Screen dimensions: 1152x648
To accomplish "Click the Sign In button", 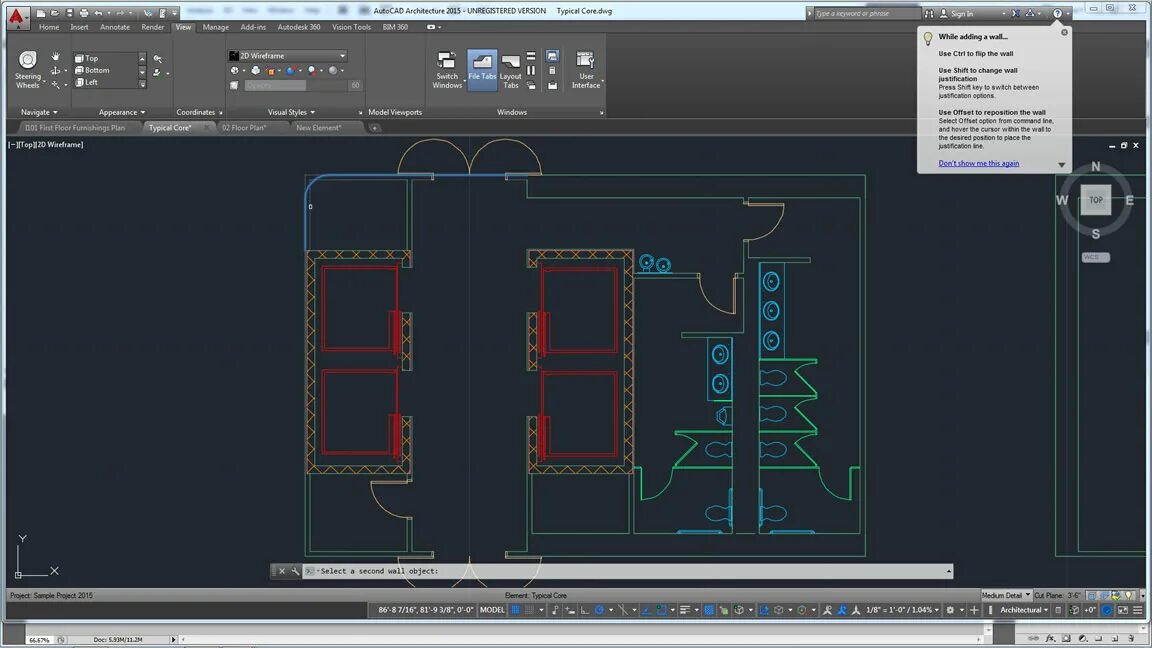I will (x=961, y=13).
